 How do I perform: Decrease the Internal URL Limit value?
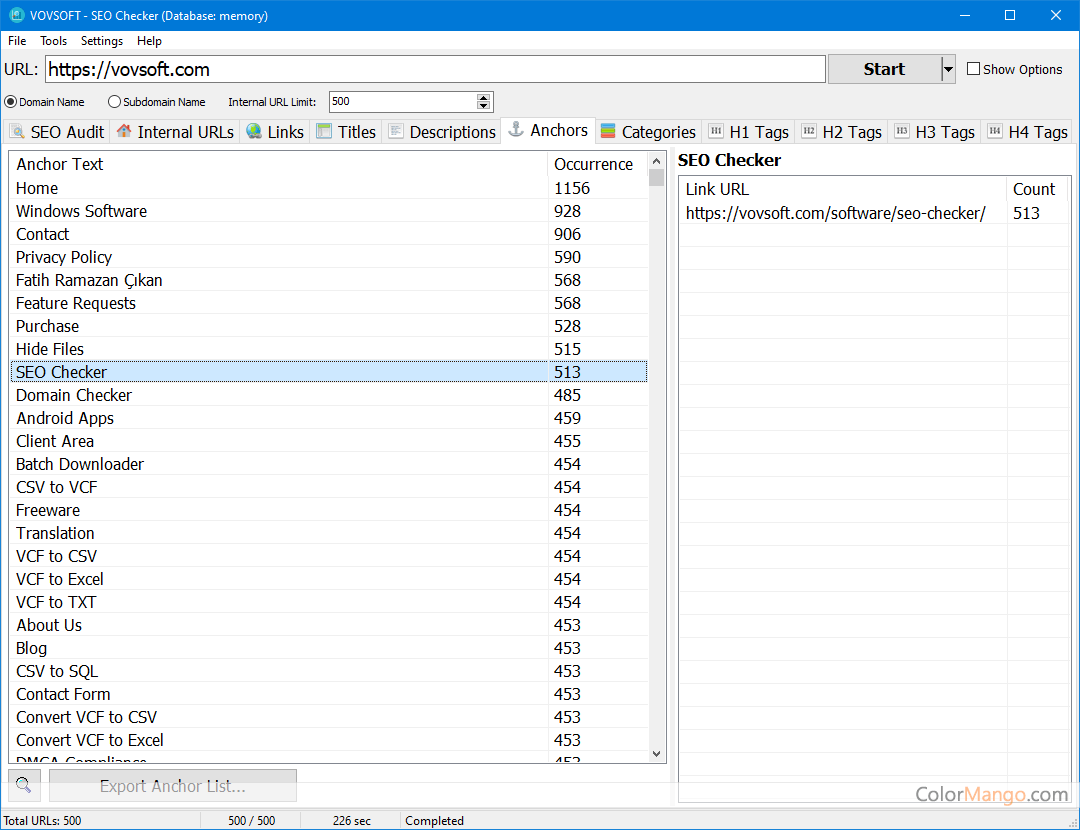pos(484,106)
